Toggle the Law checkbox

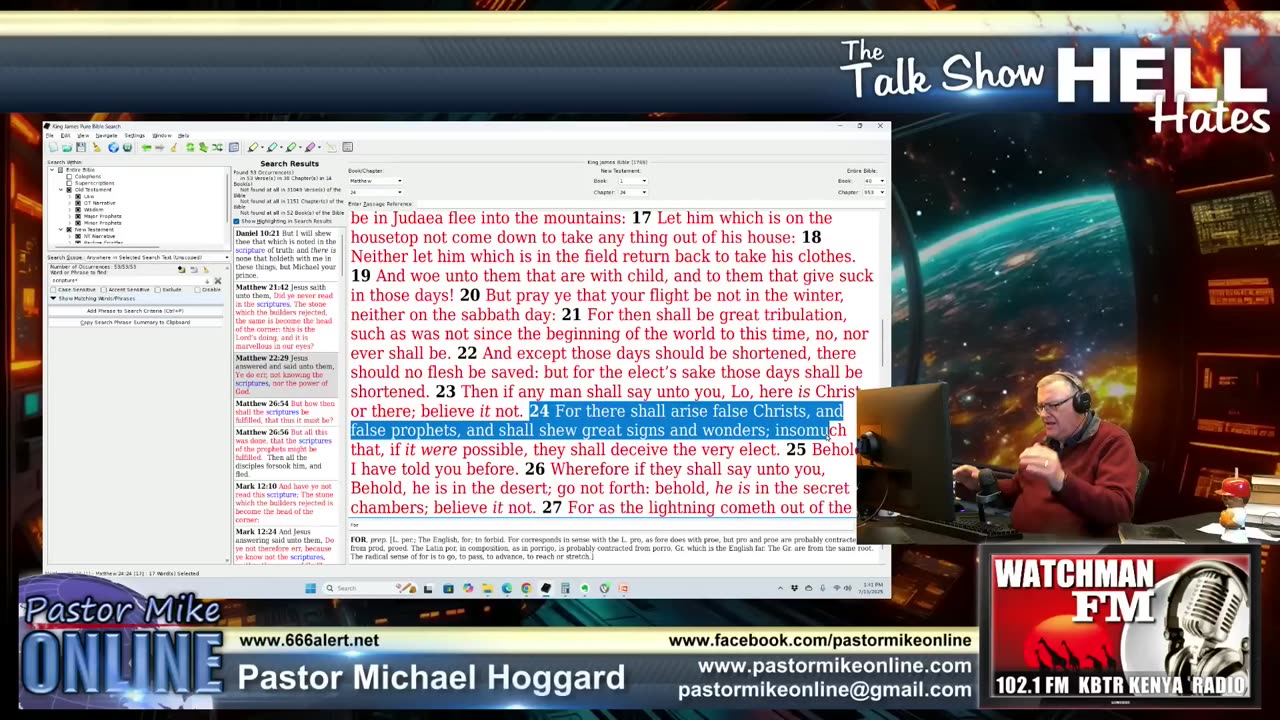click(78, 196)
